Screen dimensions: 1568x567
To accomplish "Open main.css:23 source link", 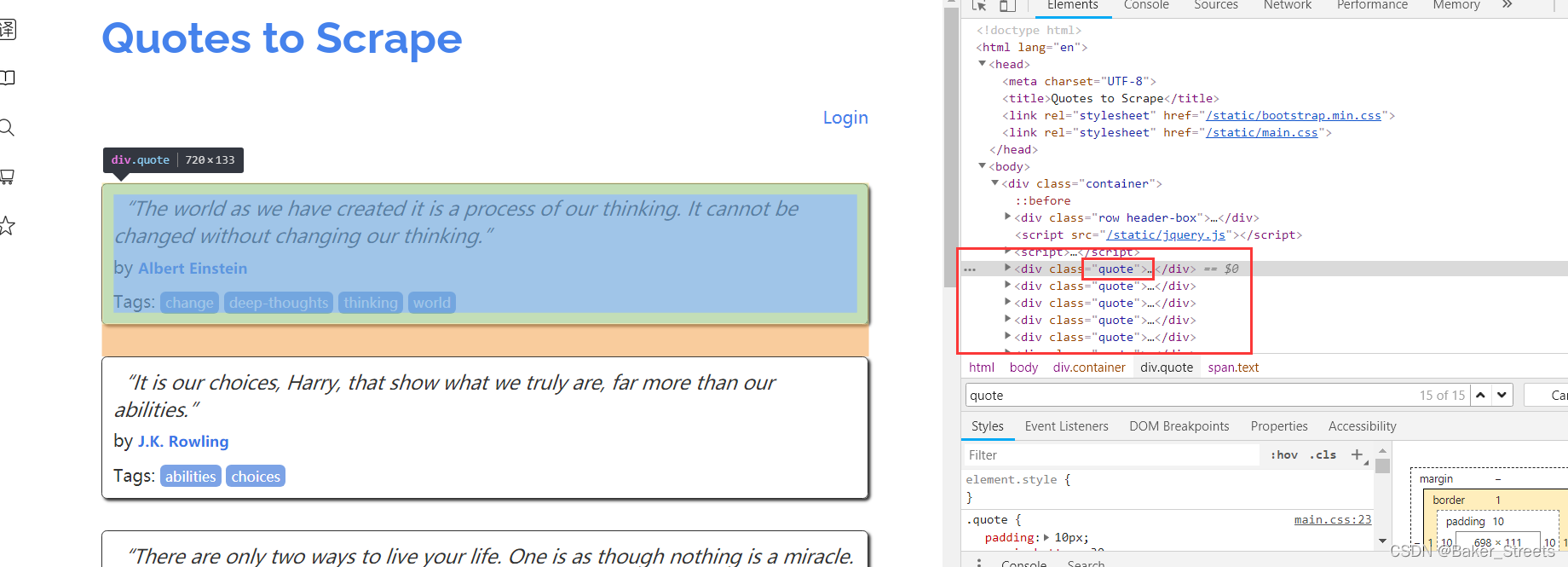I will 1333,519.
